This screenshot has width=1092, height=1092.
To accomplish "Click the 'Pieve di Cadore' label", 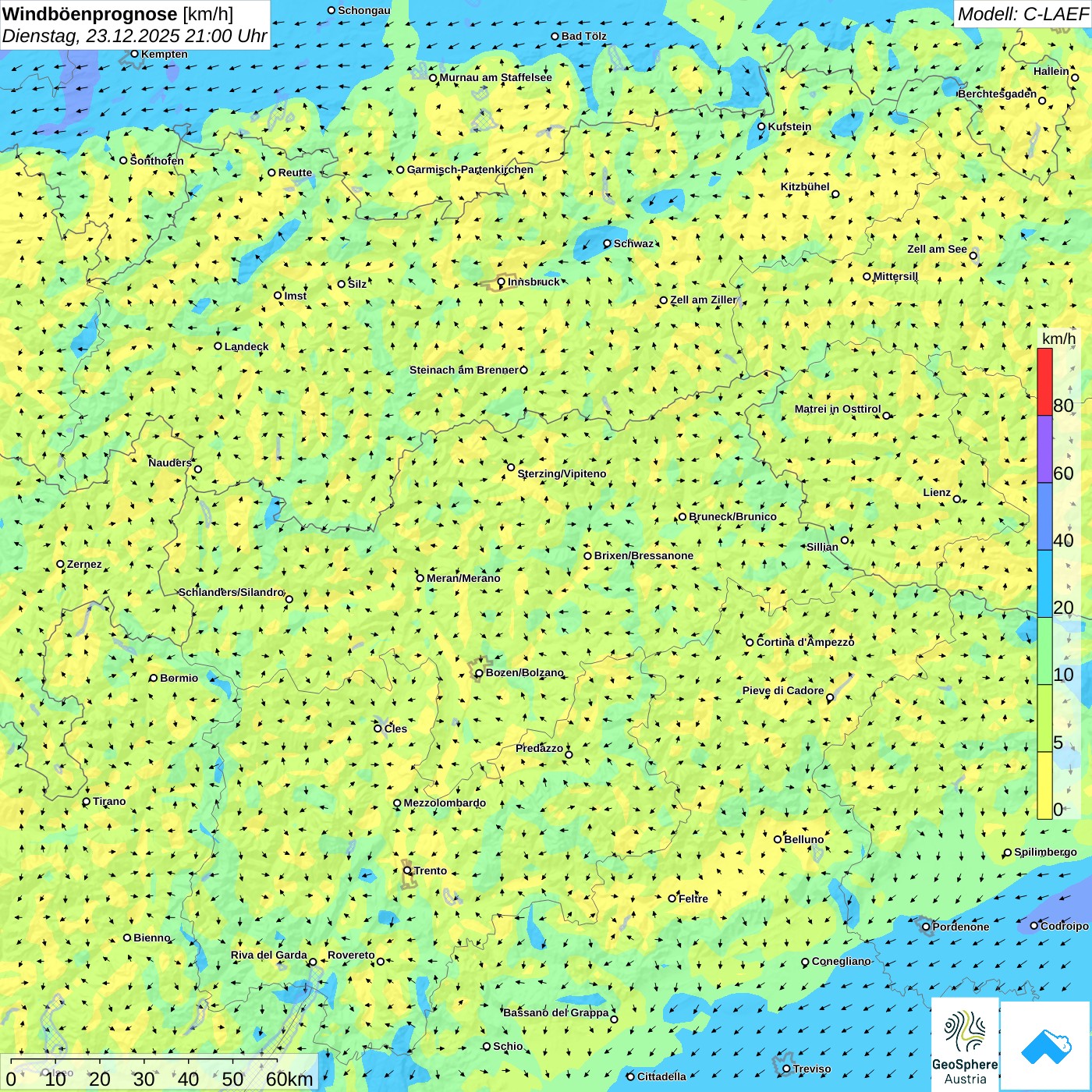I will (x=783, y=690).
